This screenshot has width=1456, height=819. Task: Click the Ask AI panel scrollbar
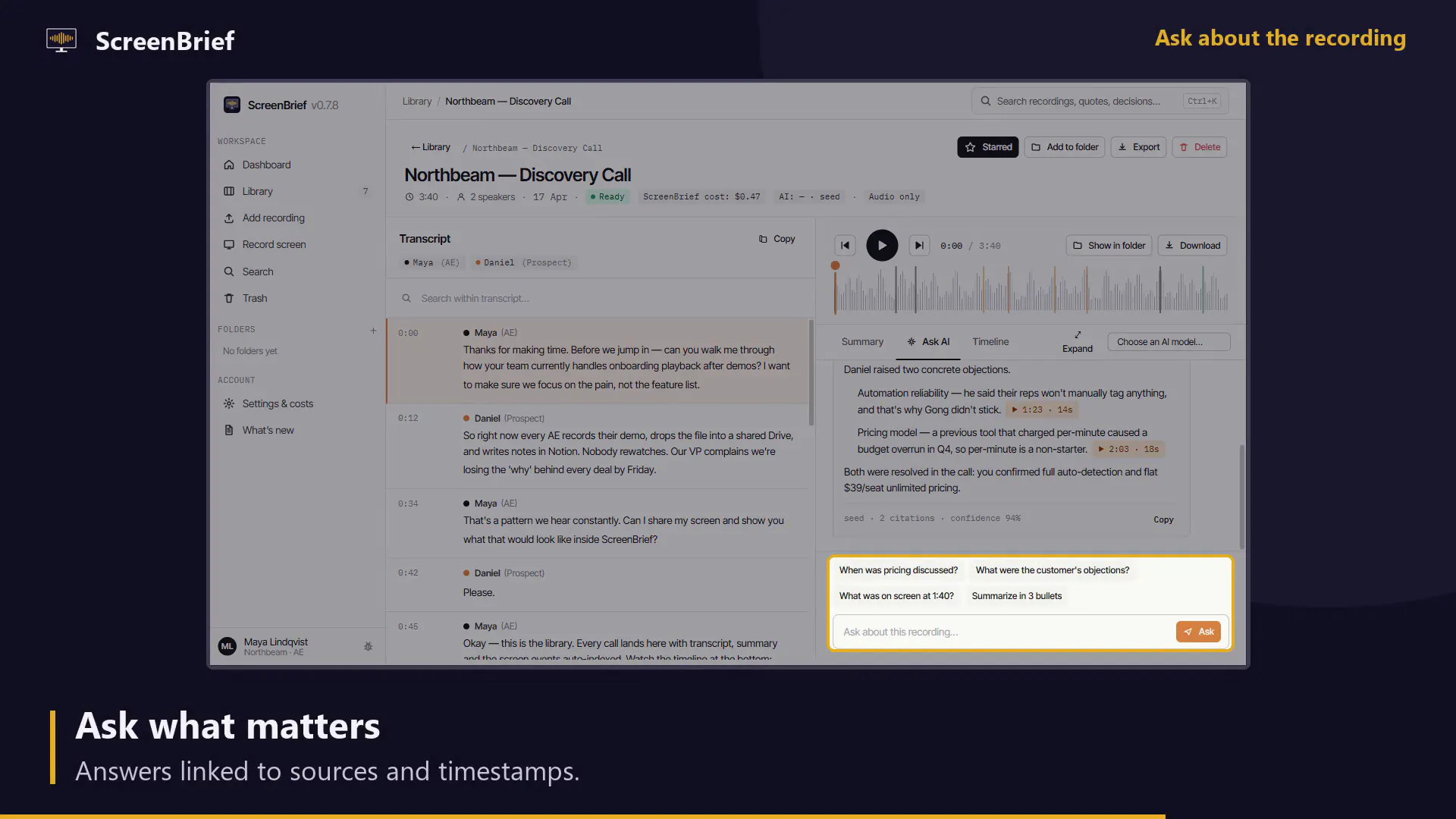1241,497
